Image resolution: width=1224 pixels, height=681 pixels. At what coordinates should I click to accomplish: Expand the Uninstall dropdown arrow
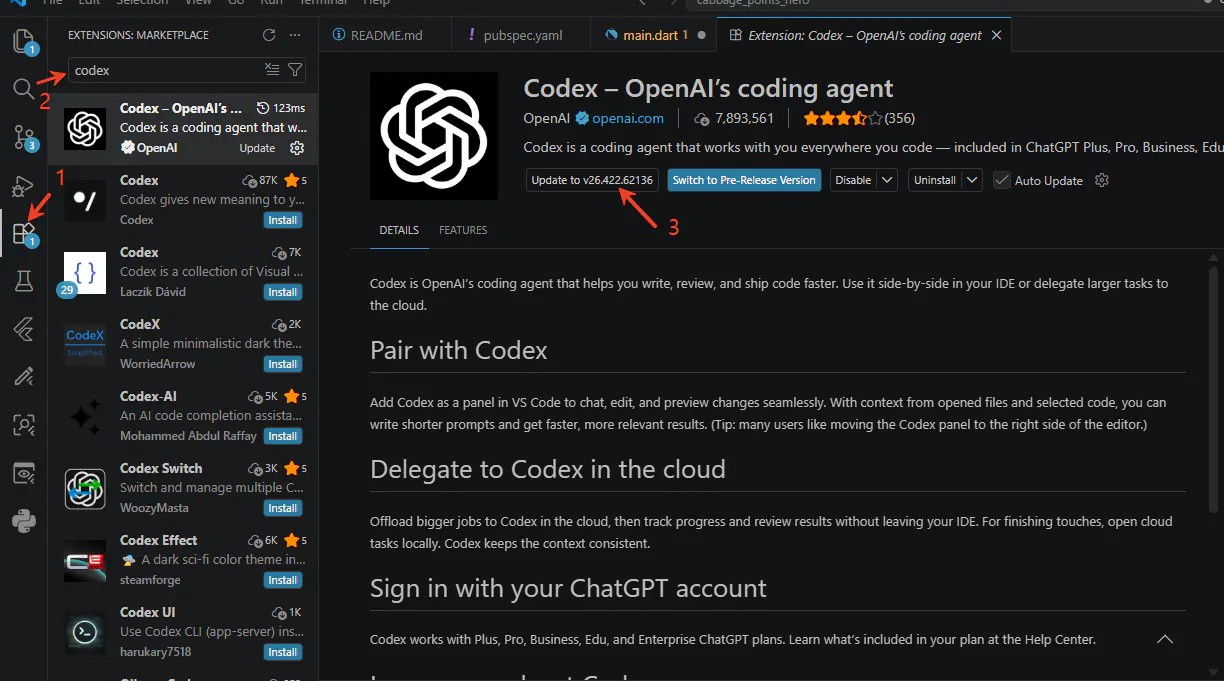(973, 180)
